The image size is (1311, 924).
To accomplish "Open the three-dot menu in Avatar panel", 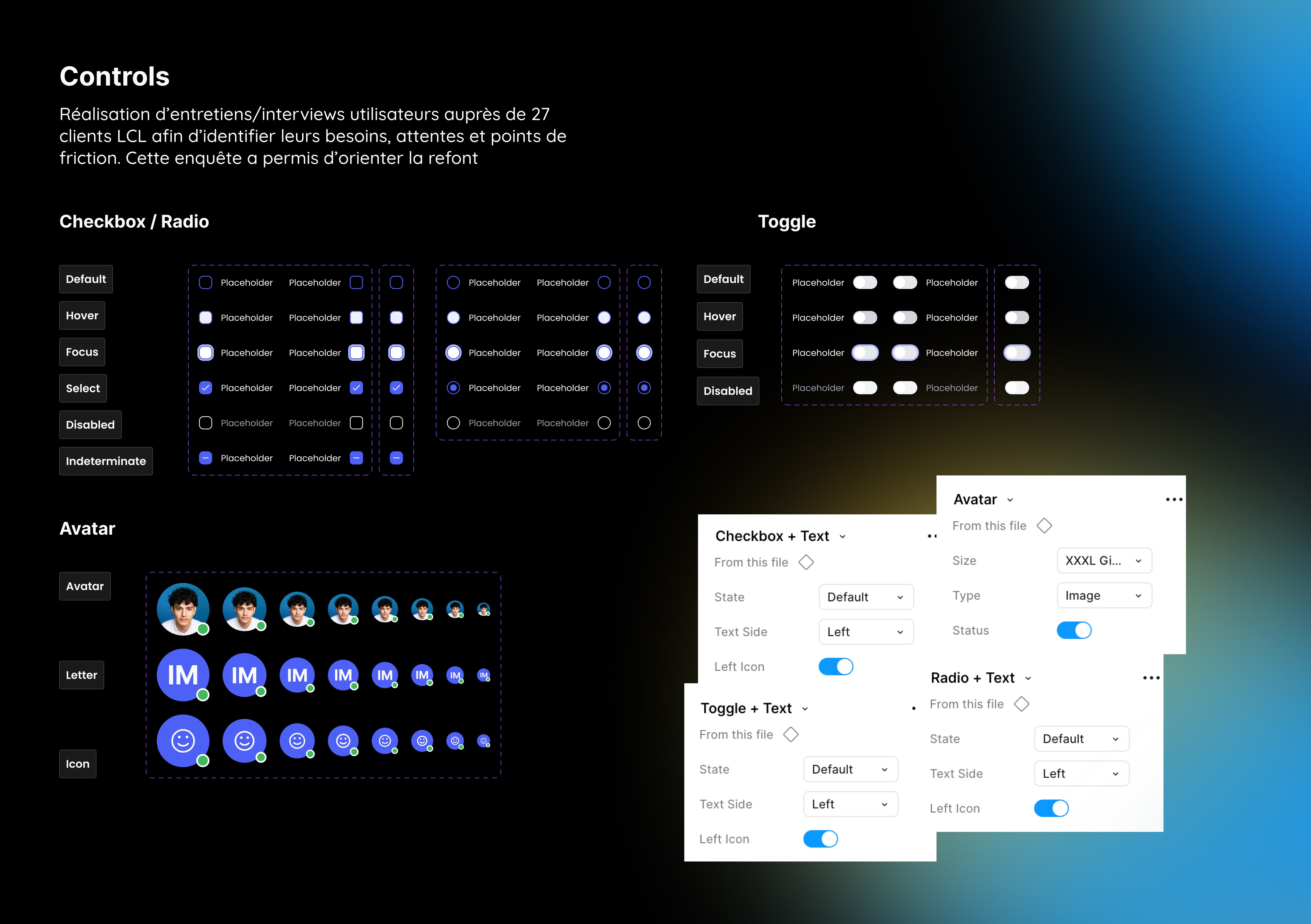I will pyautogui.click(x=1174, y=499).
